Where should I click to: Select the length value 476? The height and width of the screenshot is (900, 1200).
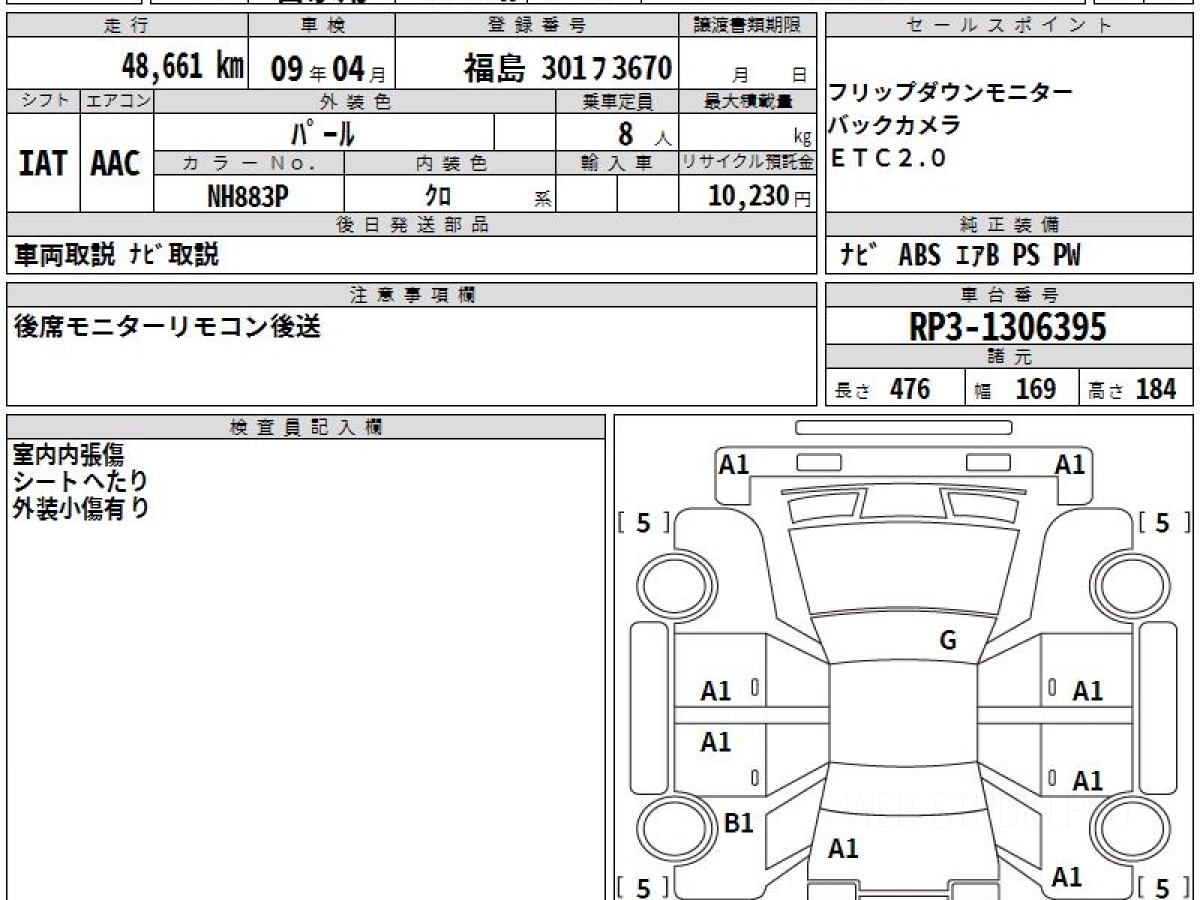[910, 389]
